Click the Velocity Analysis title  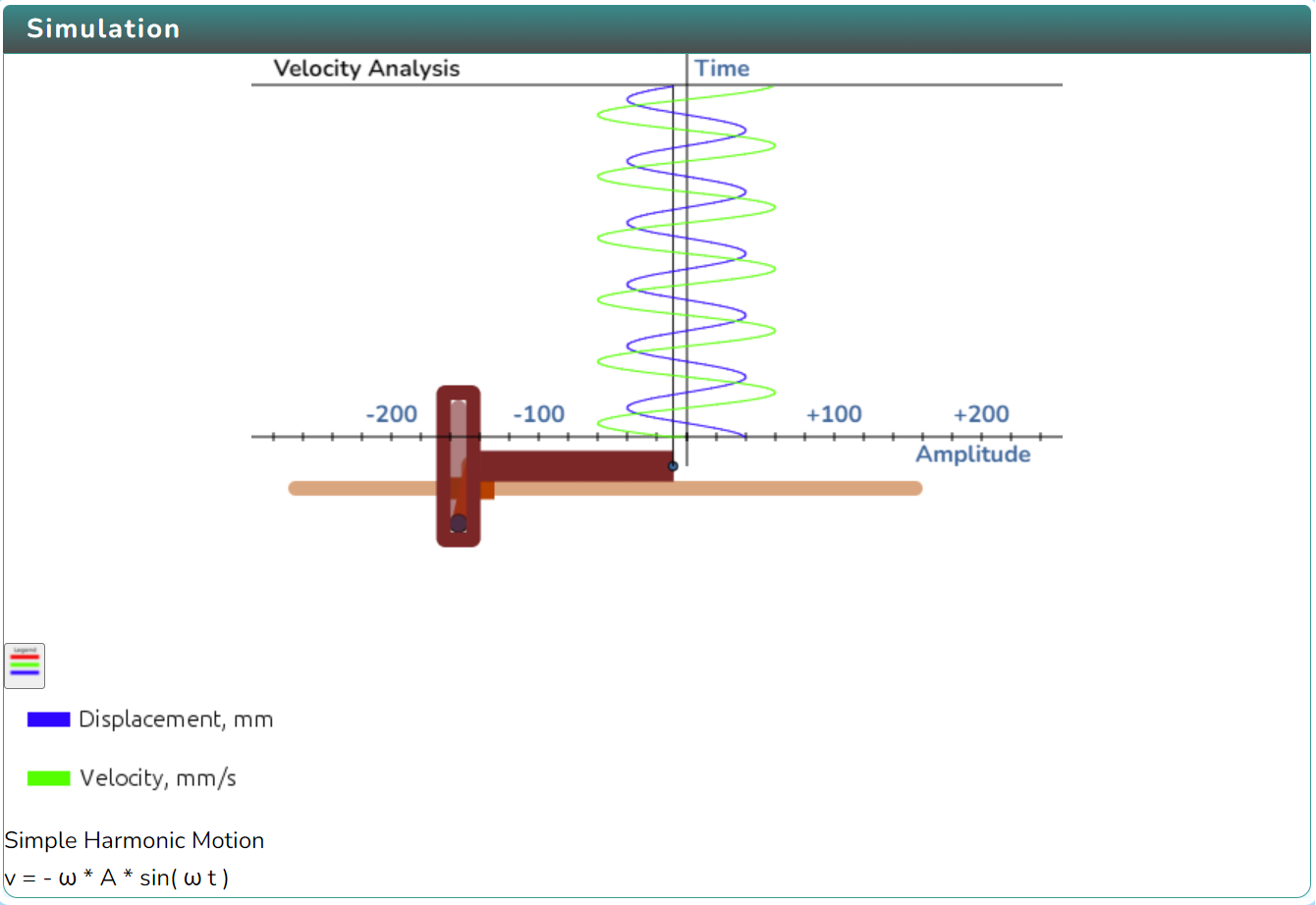point(366,69)
